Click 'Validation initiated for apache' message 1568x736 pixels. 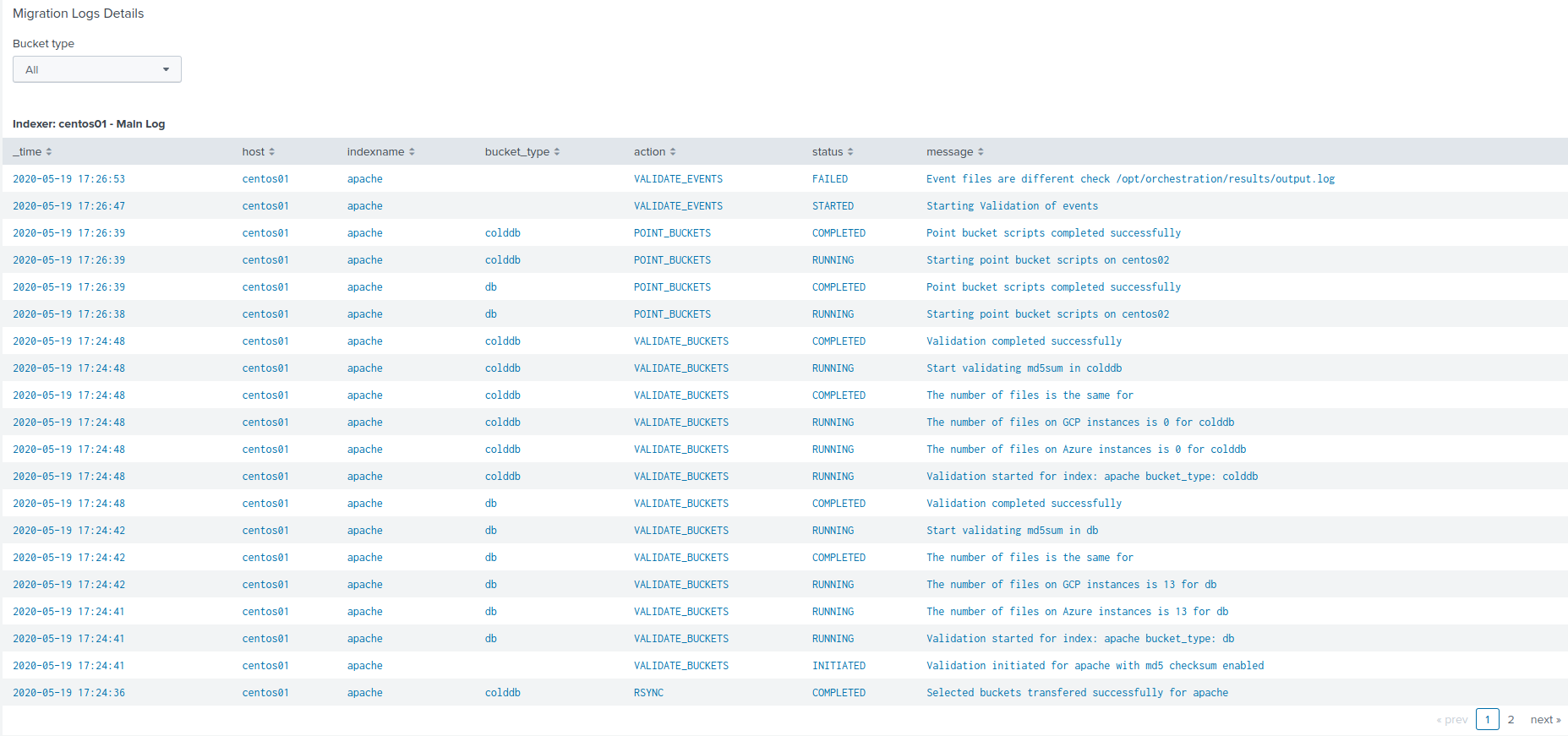[x=1095, y=665]
